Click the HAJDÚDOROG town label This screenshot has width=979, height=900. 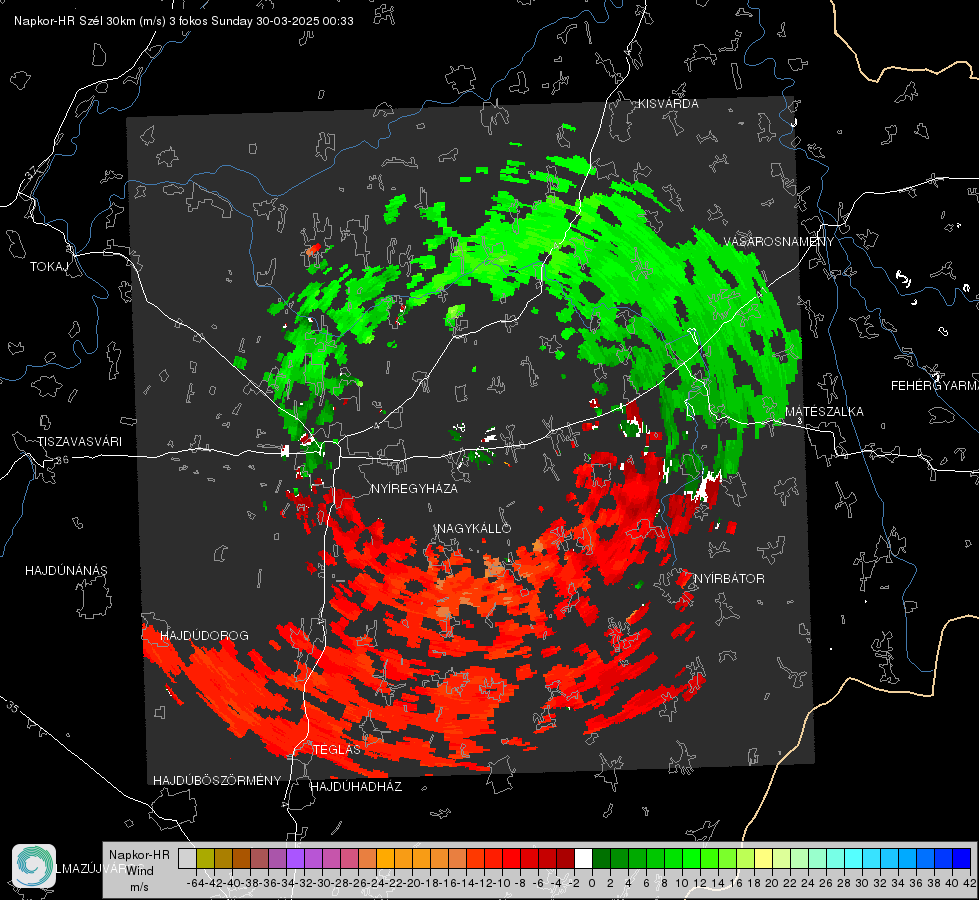(x=204, y=636)
